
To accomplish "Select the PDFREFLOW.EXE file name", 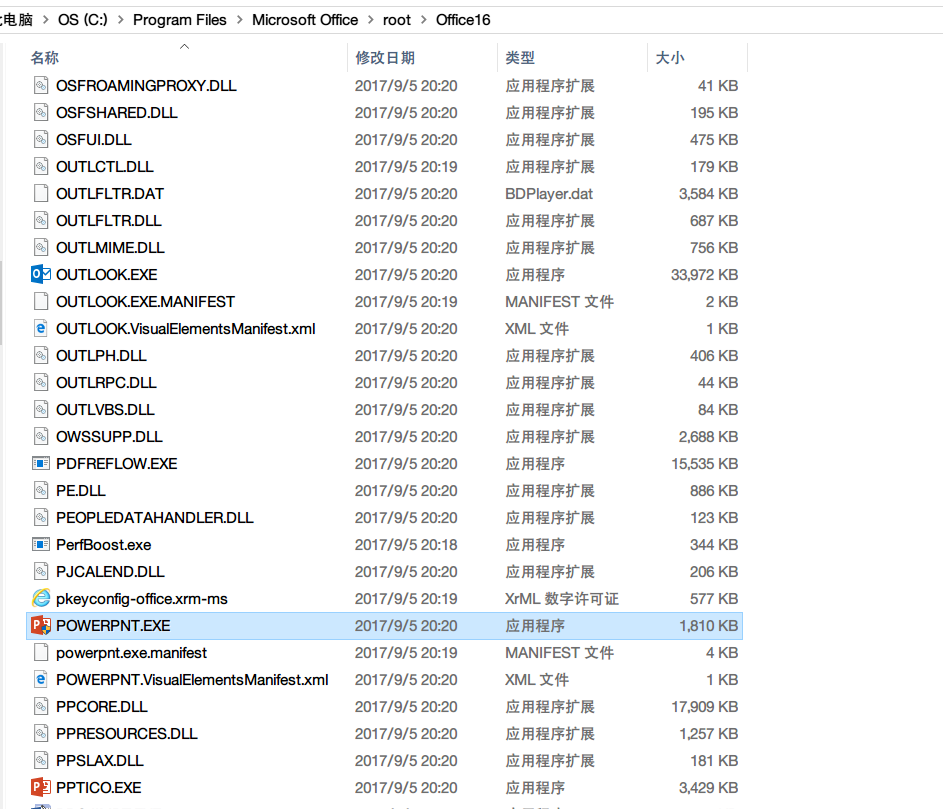I will click(117, 463).
